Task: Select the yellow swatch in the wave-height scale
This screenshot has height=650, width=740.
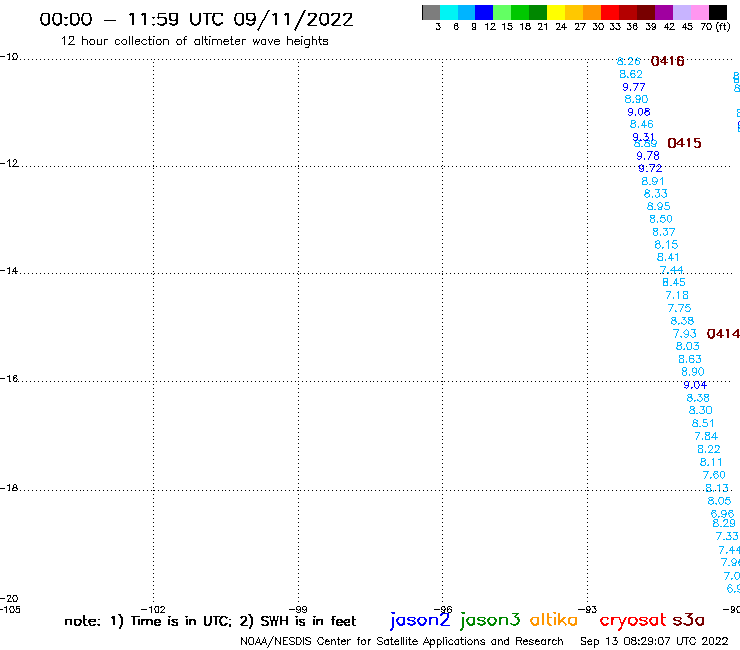Action: pyautogui.click(x=556, y=12)
